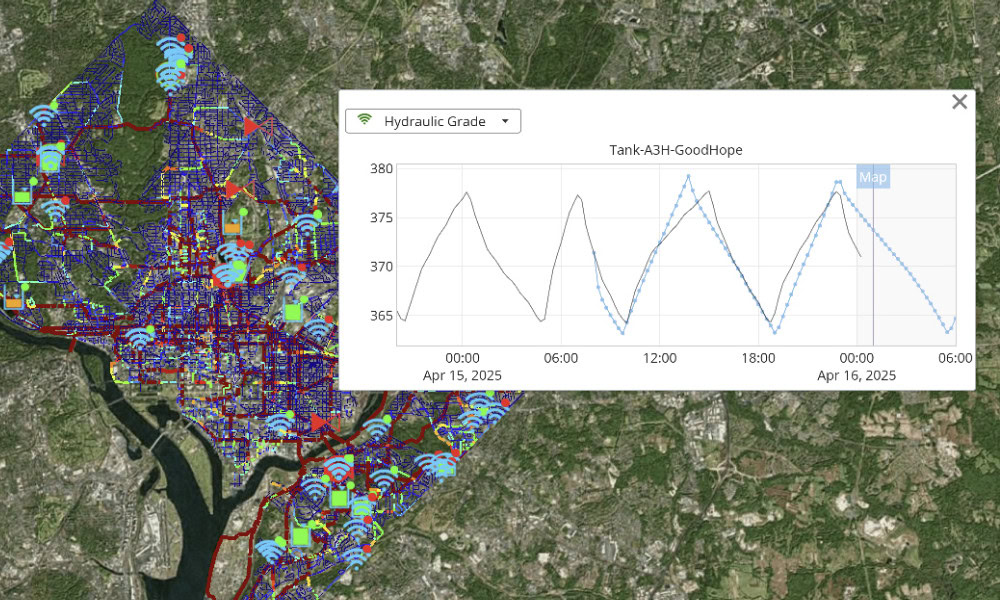This screenshot has height=600, width=1000.
Task: Select the easternmost sensor icon below the chart
Action: tap(487, 405)
